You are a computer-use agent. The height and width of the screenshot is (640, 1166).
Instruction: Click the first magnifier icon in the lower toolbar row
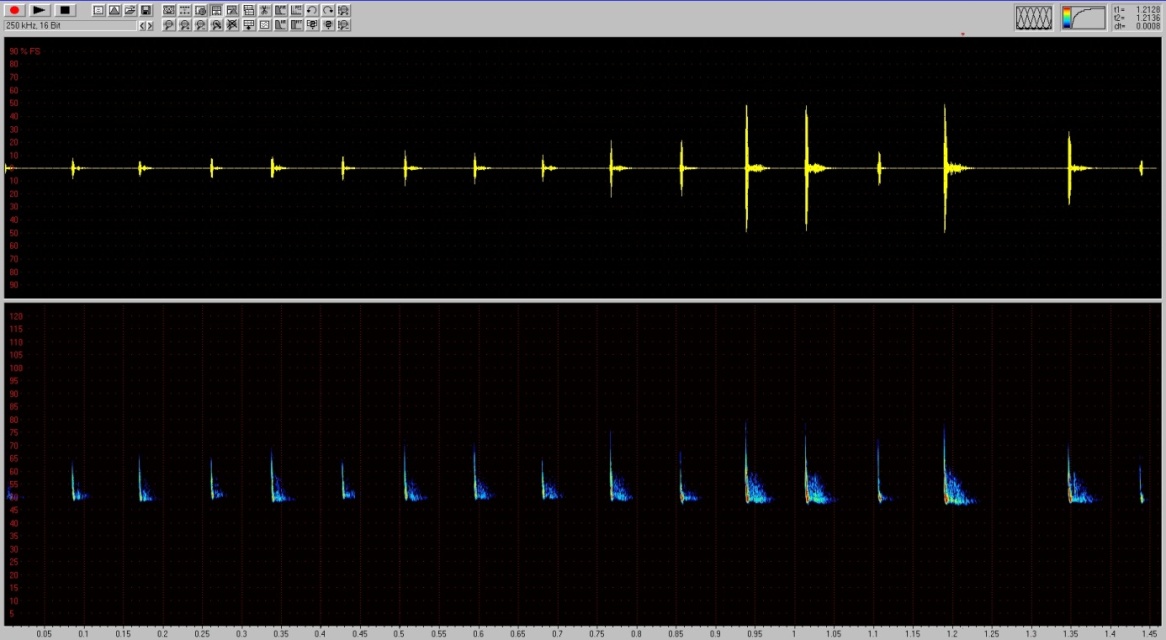169,25
